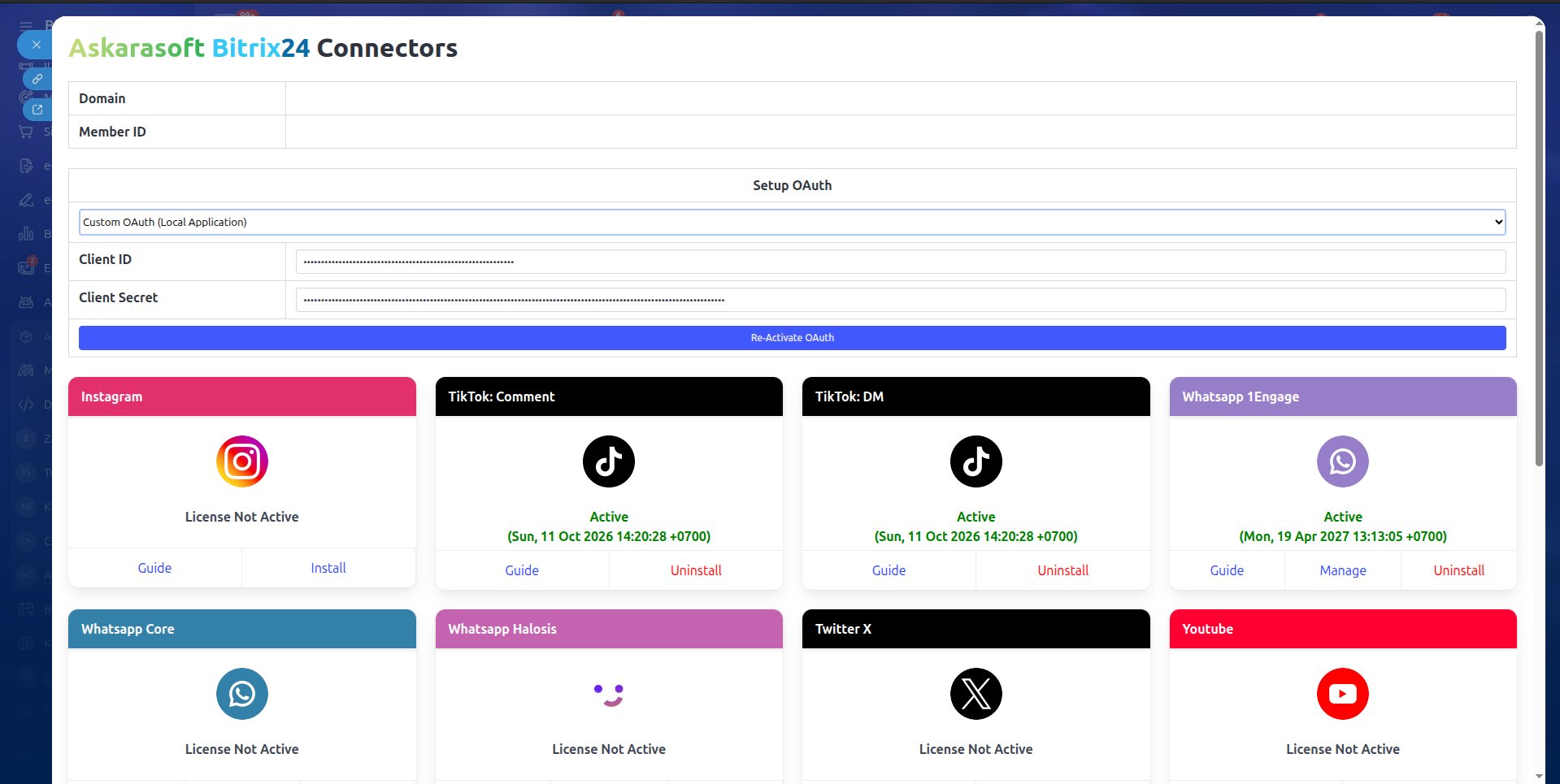Copy the panel link with the chain icon
The width and height of the screenshot is (1560, 784).
pyautogui.click(x=37, y=79)
